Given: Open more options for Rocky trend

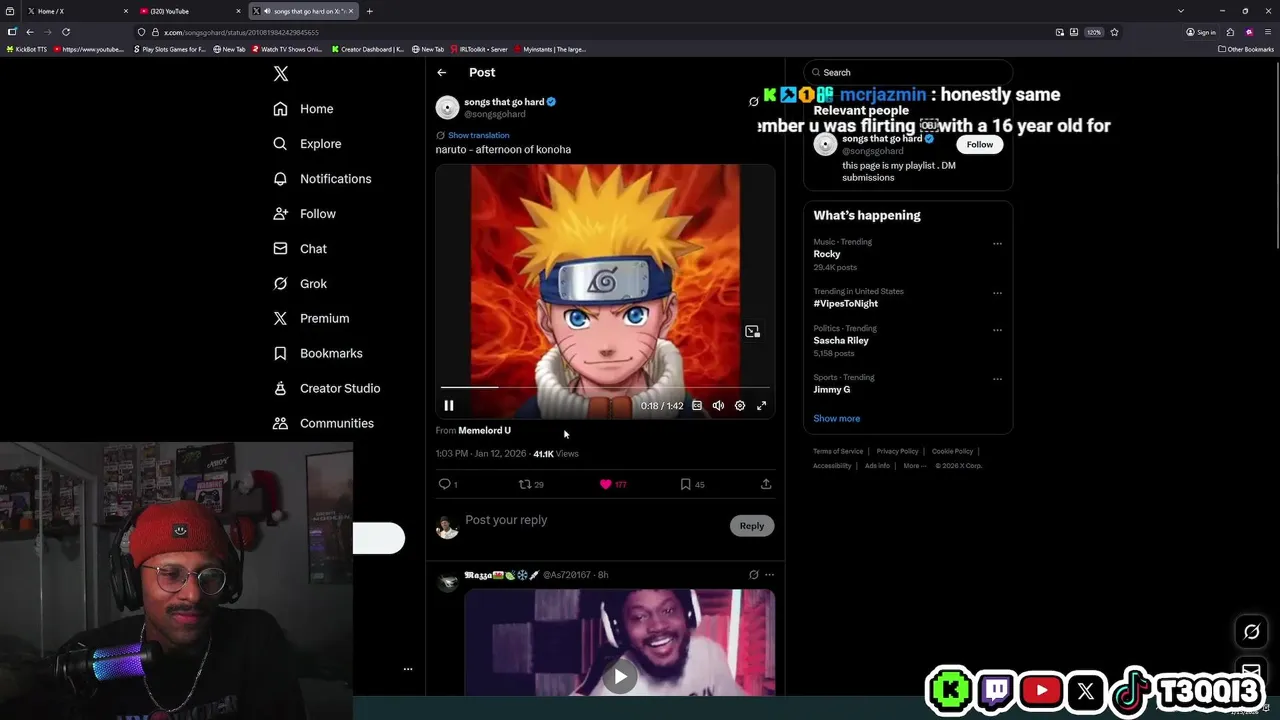Looking at the screenshot, I should [997, 244].
